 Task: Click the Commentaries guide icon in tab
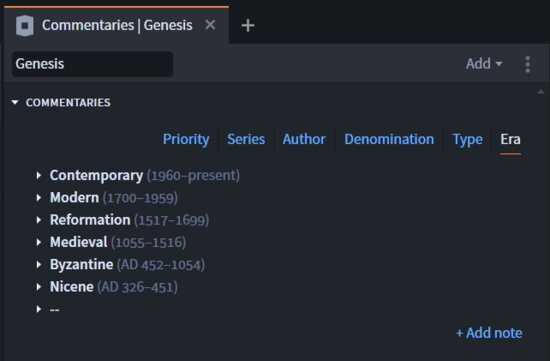[x=25, y=26]
